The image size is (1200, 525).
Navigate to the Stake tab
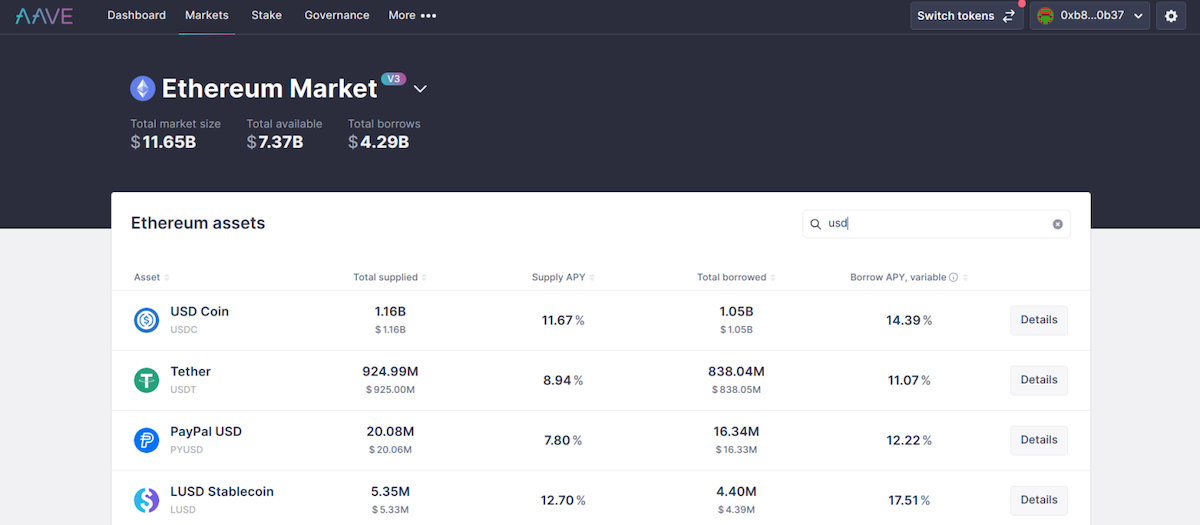click(x=266, y=16)
